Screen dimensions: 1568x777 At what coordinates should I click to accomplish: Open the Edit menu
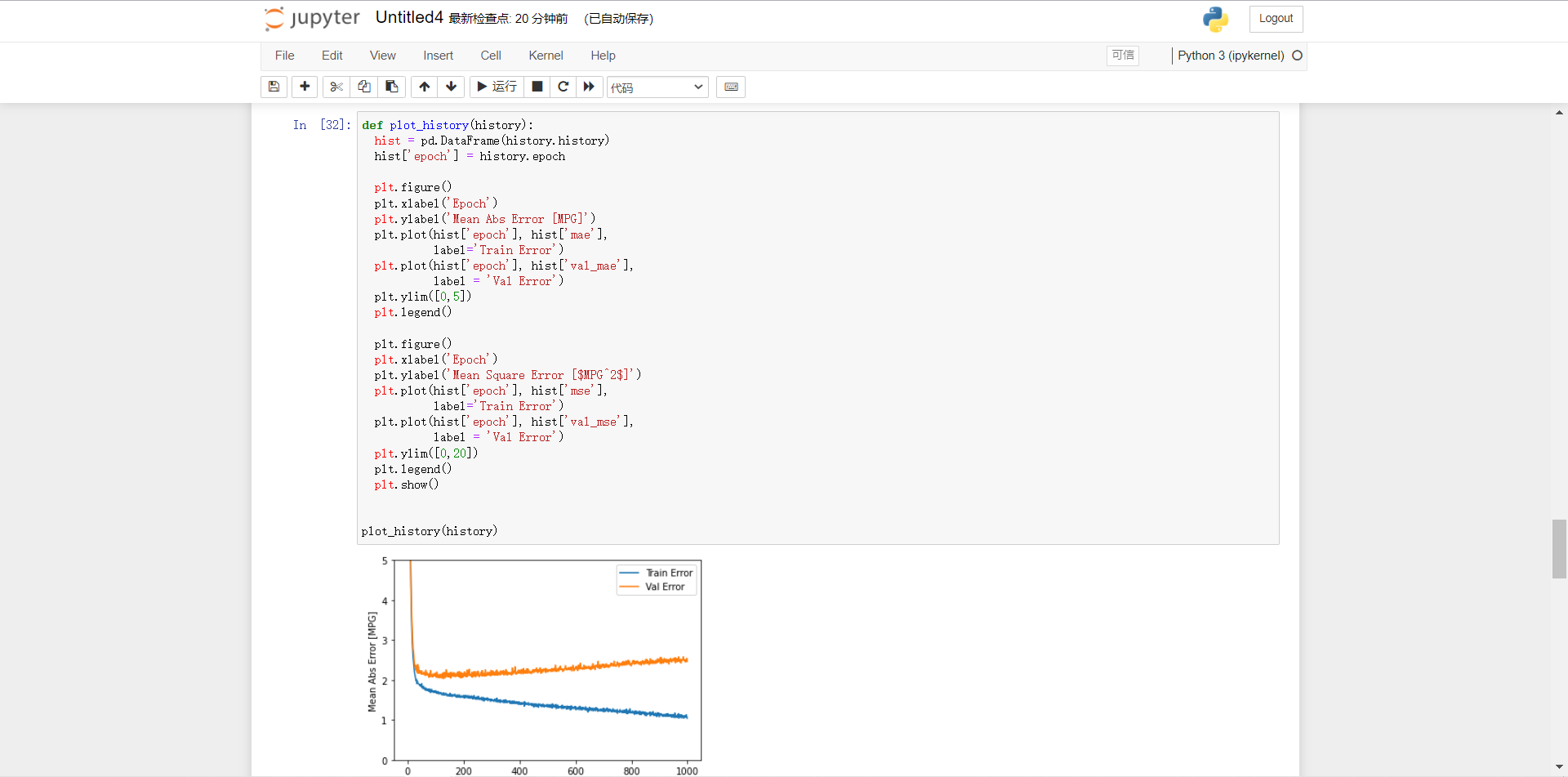click(332, 56)
